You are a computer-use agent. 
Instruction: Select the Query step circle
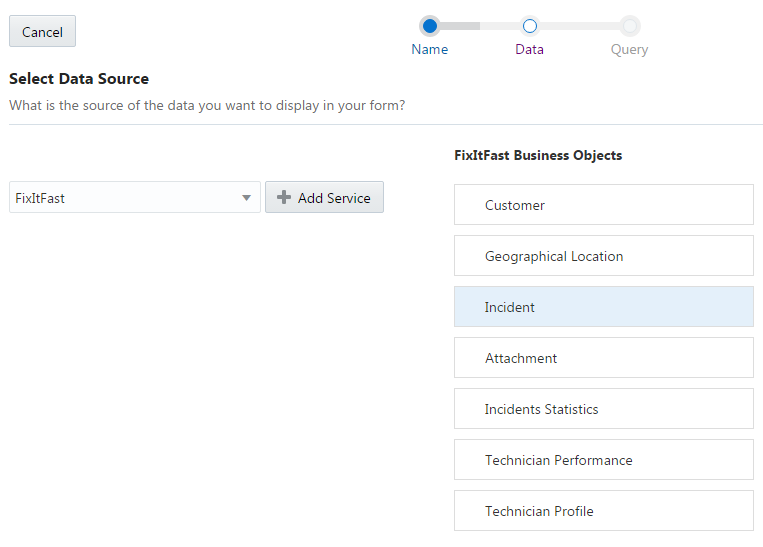[x=630, y=26]
